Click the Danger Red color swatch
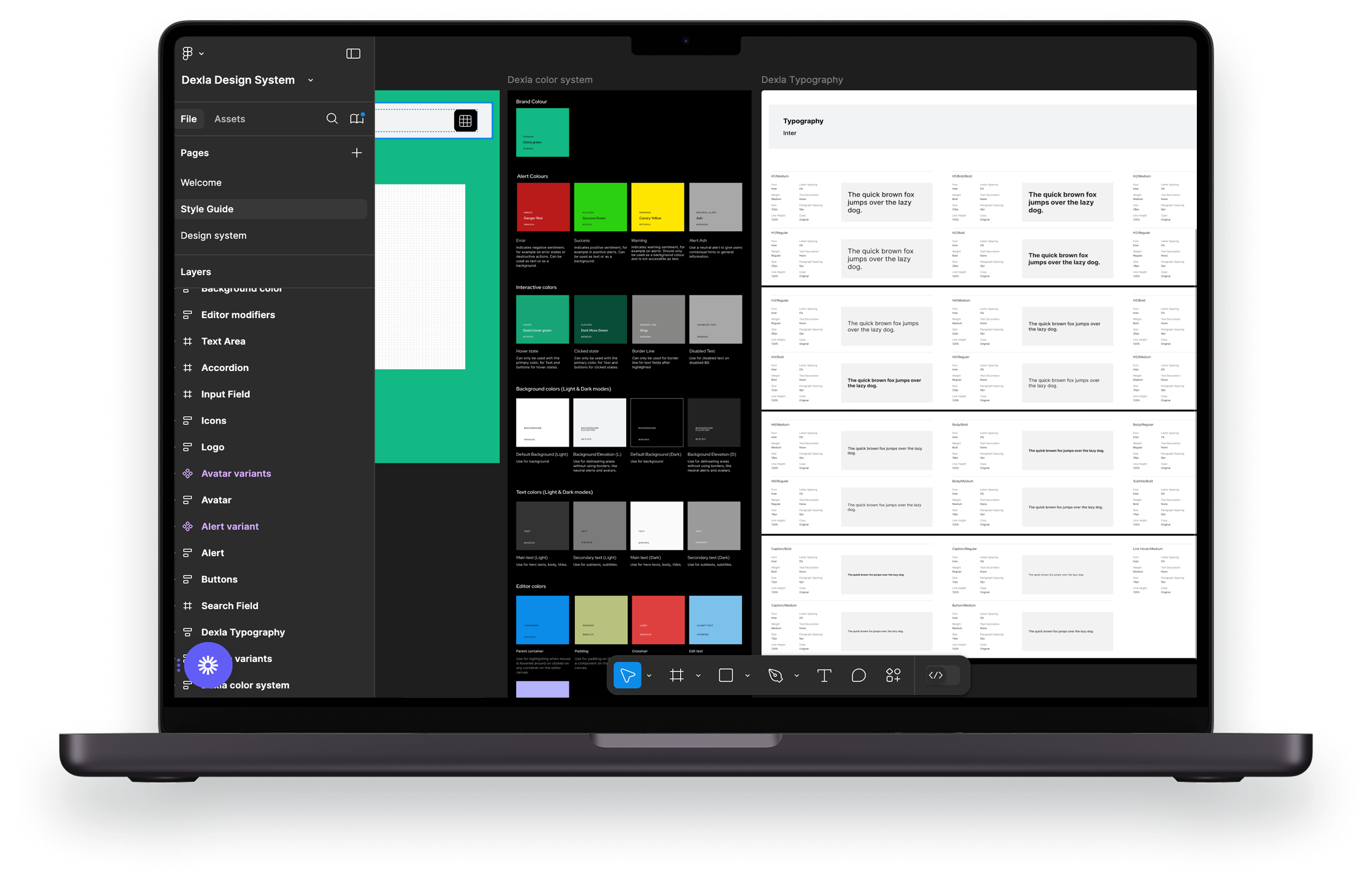This screenshot has height=881, width=1372. 542,207
